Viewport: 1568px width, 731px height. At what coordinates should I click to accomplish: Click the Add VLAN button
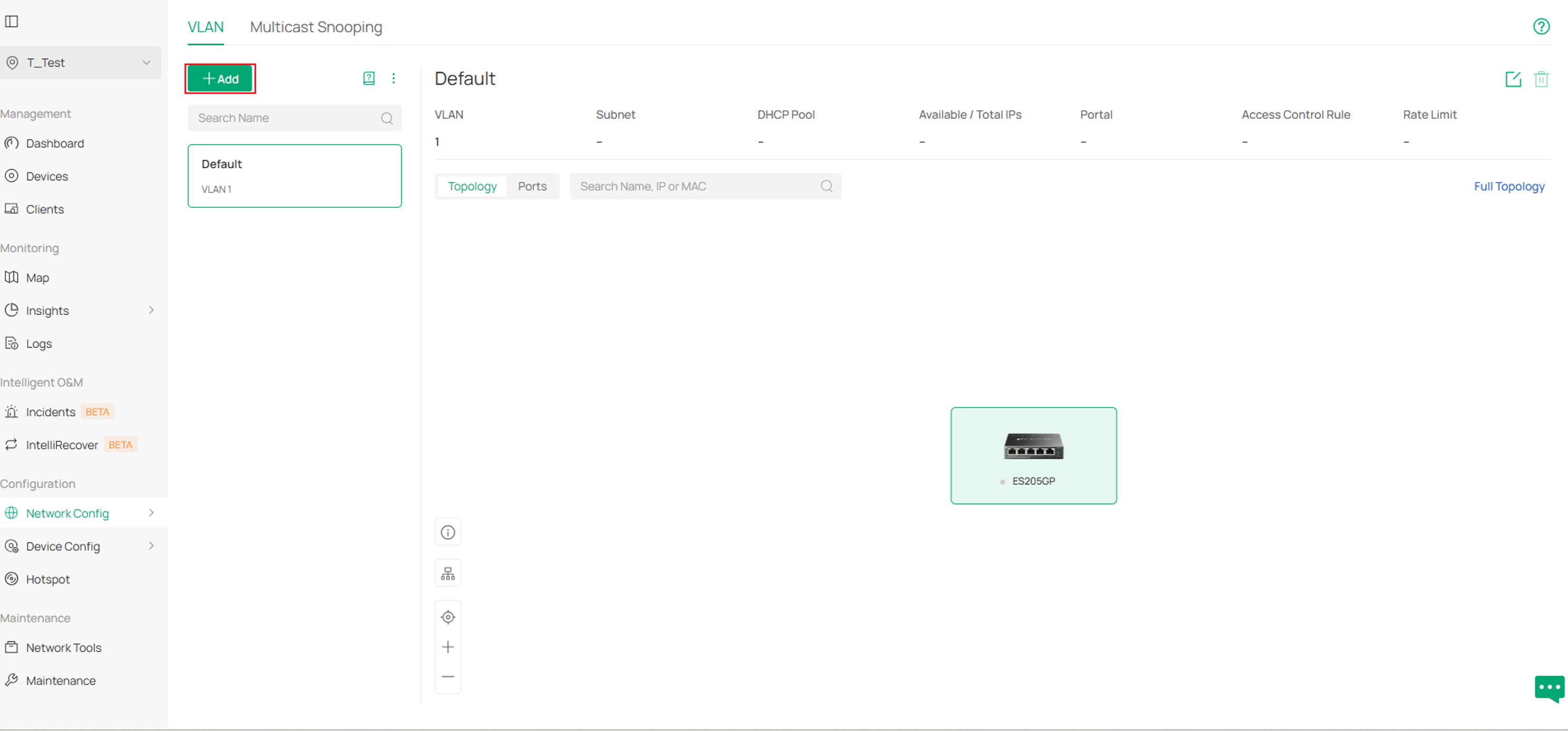[220, 79]
